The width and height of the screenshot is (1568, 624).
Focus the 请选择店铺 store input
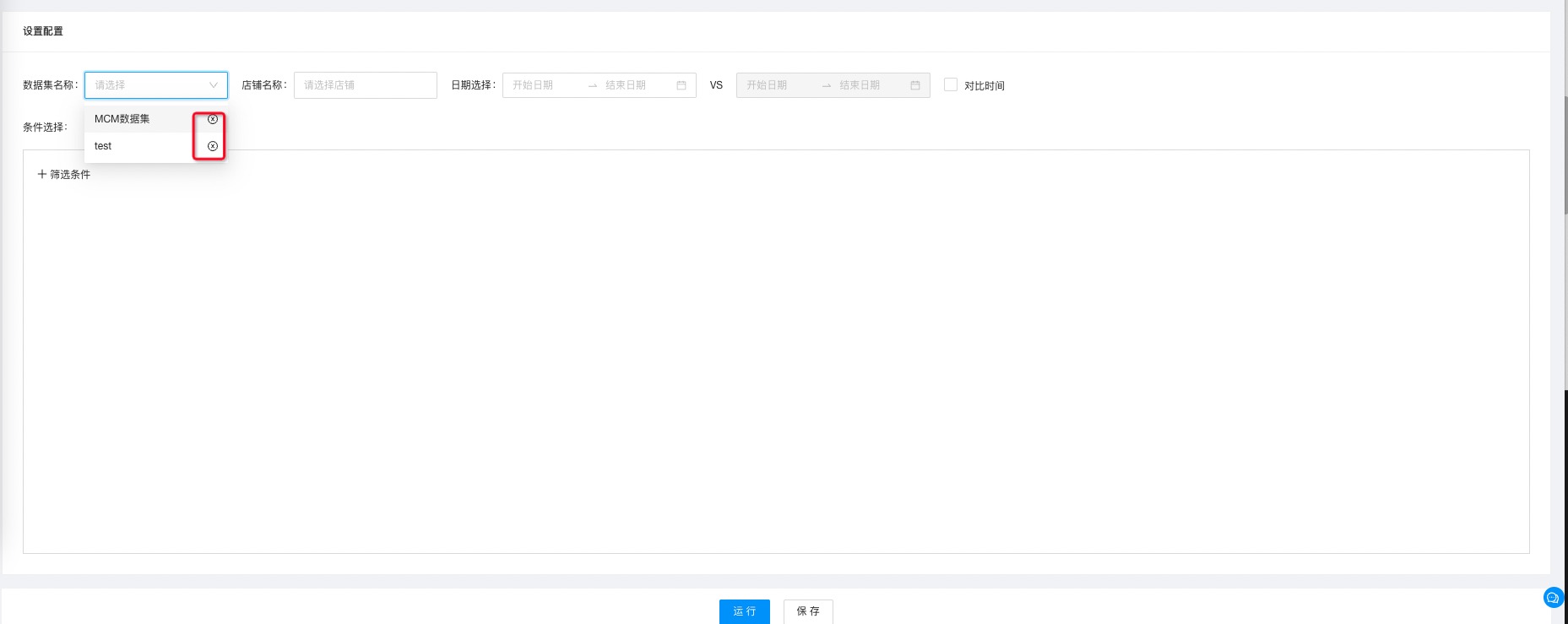(x=366, y=85)
